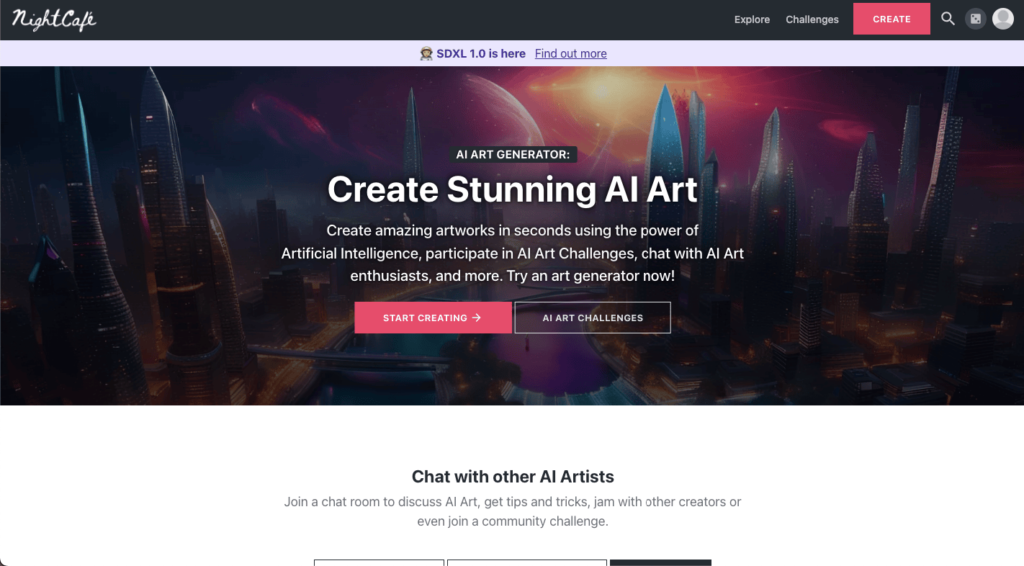Viewport: 1024px width, 566px height.
Task: Click the START CREATING button
Action: click(433, 318)
